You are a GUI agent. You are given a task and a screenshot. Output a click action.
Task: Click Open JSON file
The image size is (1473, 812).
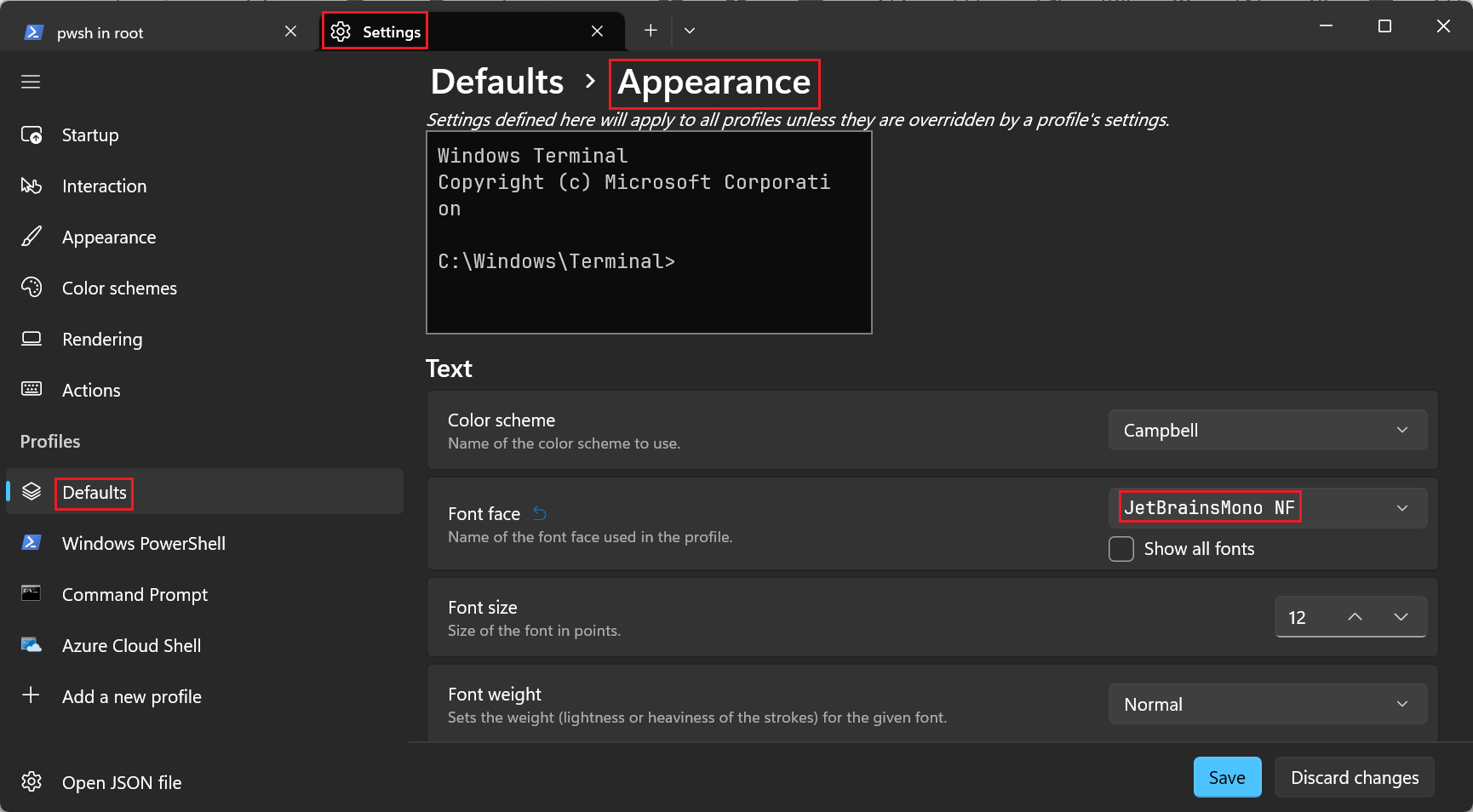(x=204, y=782)
